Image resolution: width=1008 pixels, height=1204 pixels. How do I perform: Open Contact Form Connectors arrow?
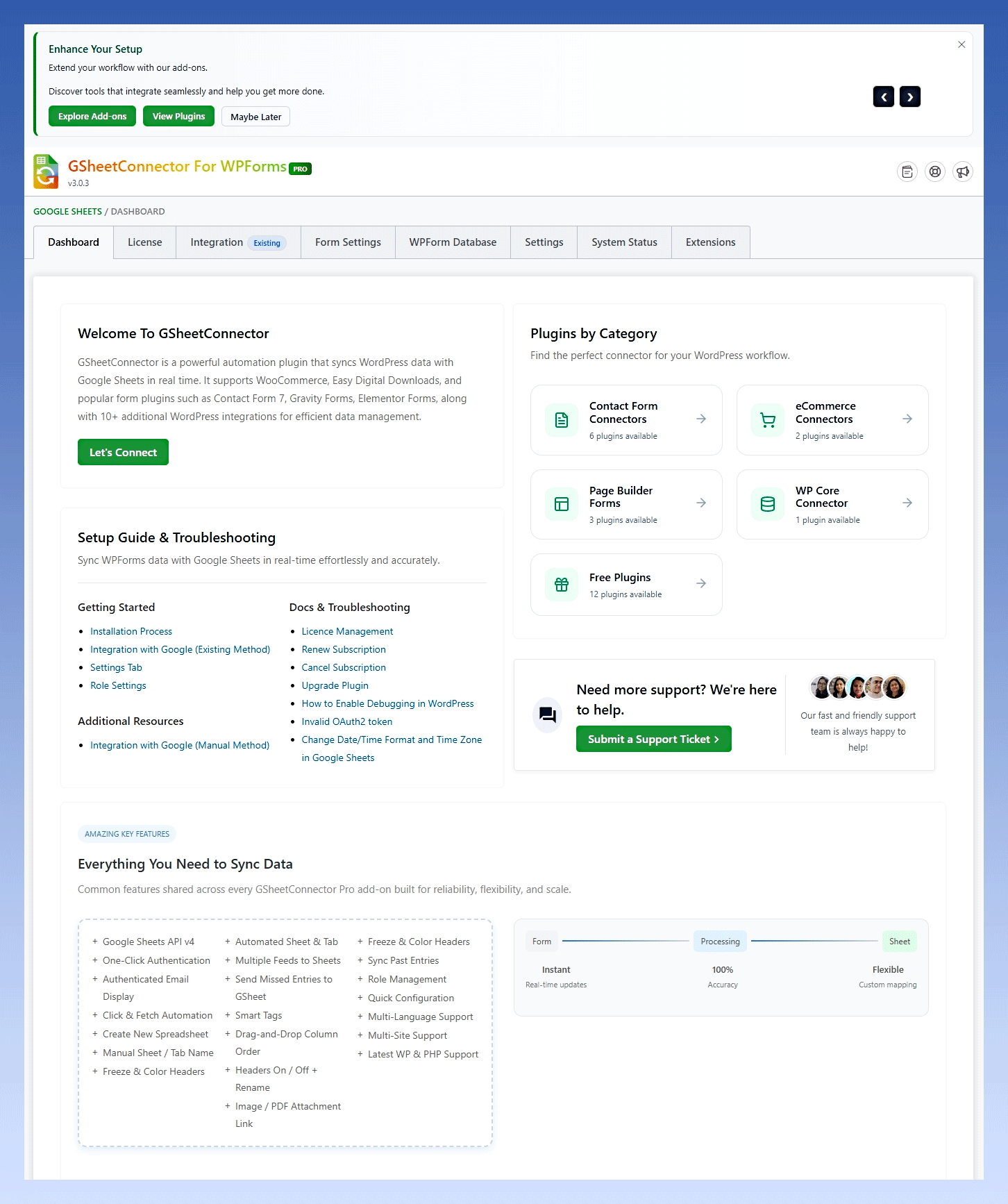point(701,419)
